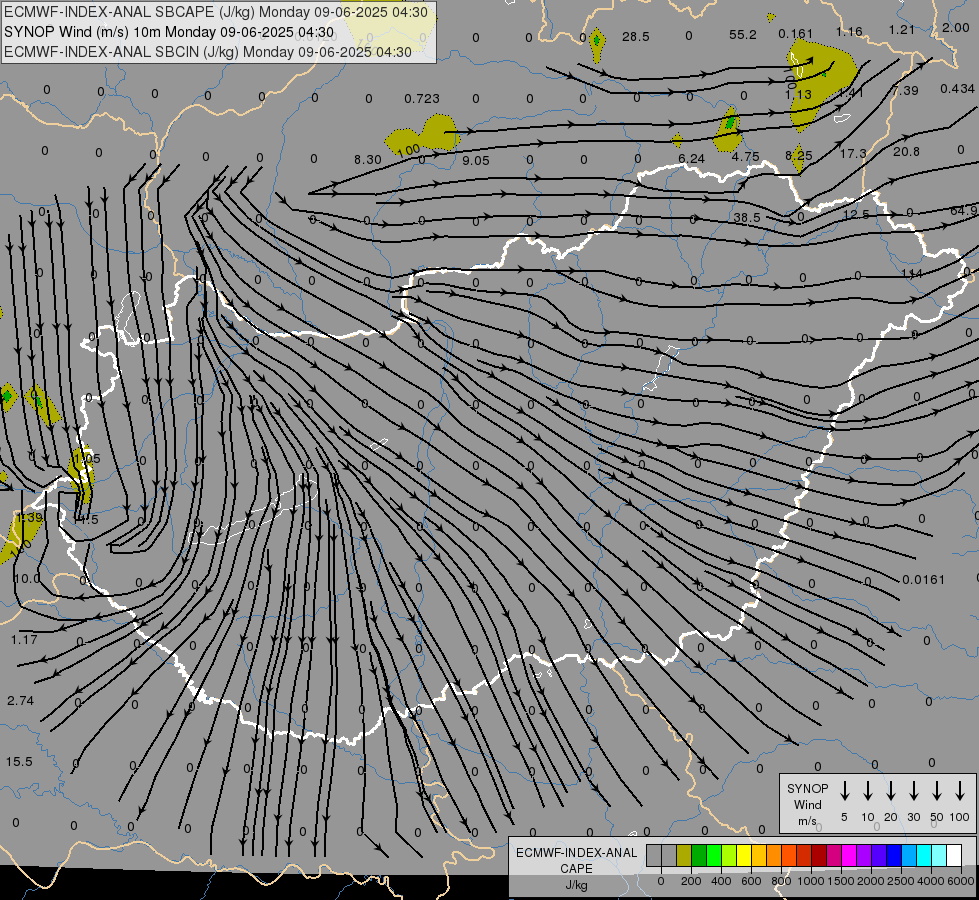Image resolution: width=979 pixels, height=900 pixels.
Task: Select the dark red swatch before 1500
Action: [819, 855]
